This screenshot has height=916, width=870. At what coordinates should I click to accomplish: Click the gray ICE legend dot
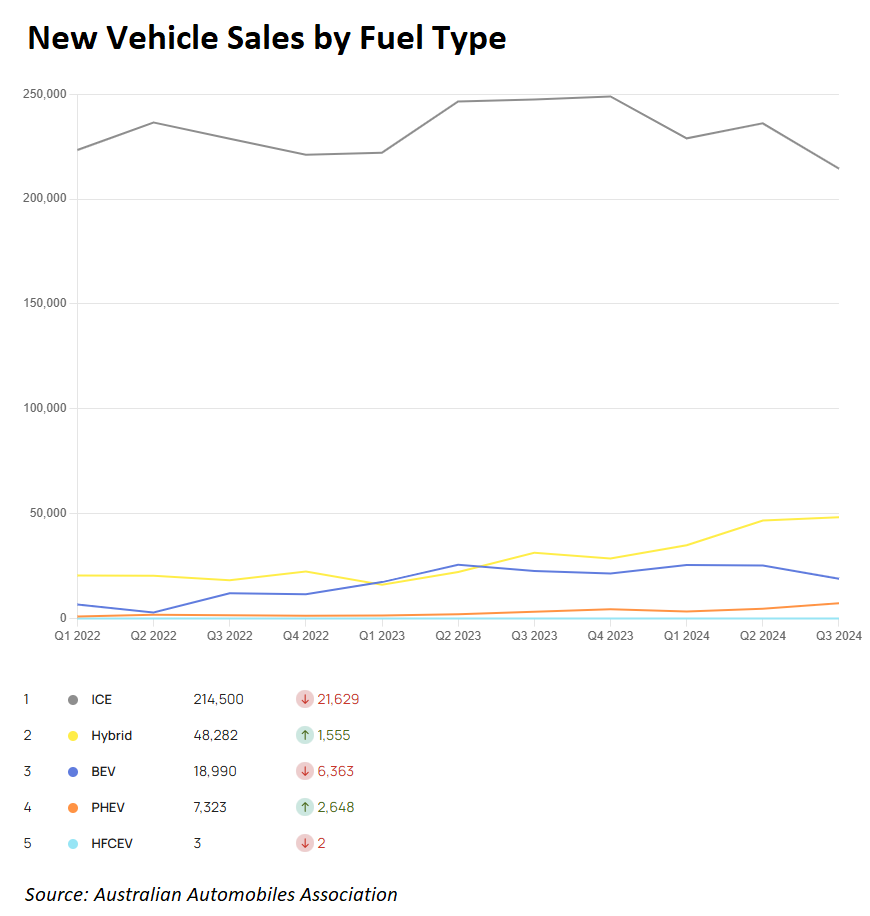tap(72, 700)
